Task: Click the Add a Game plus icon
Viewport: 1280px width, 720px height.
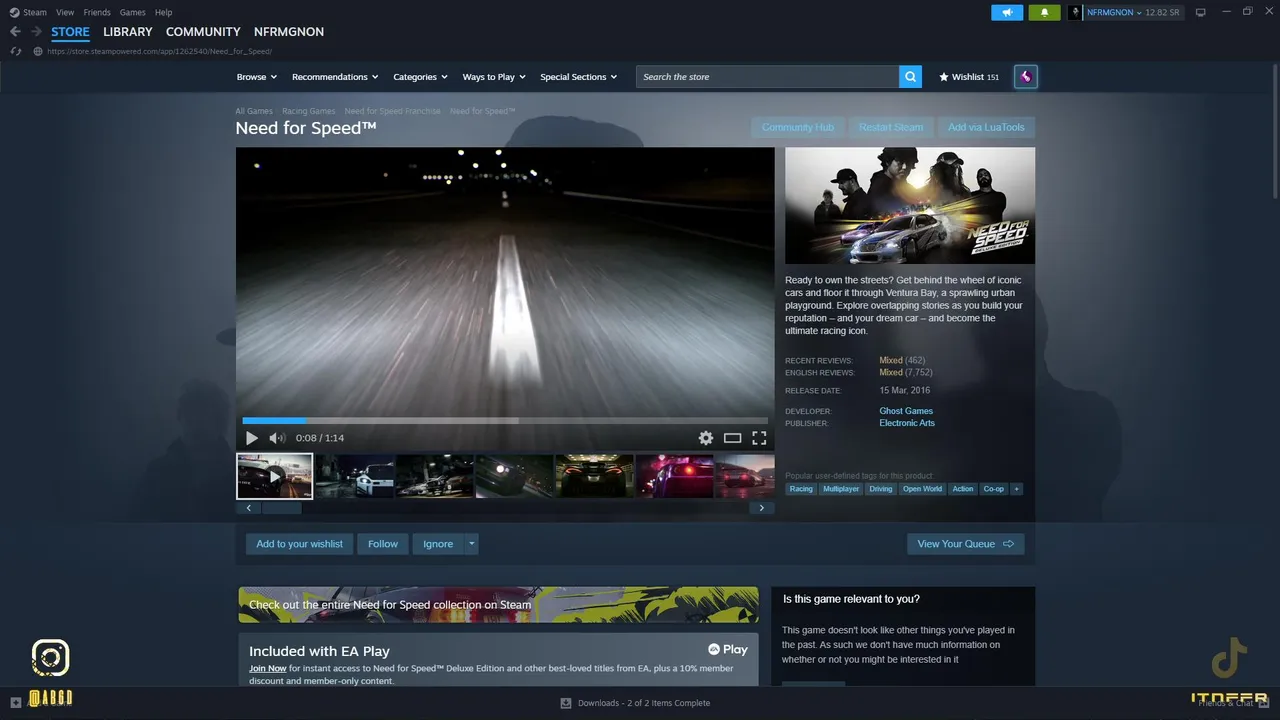Action: [x=15, y=703]
